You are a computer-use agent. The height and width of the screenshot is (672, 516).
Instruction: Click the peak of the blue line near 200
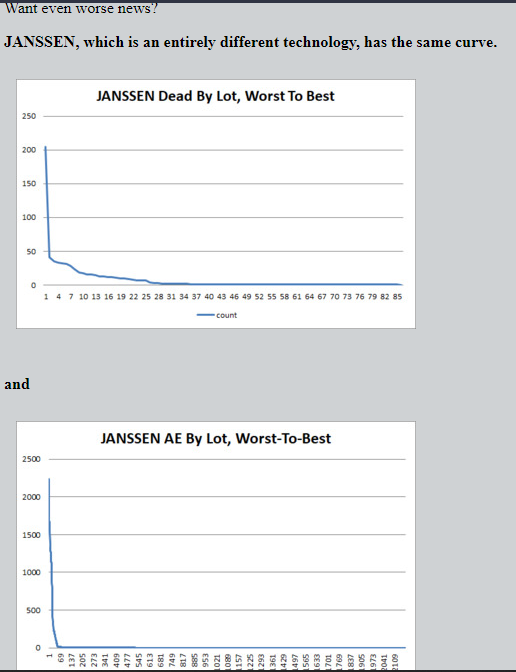click(x=45, y=147)
